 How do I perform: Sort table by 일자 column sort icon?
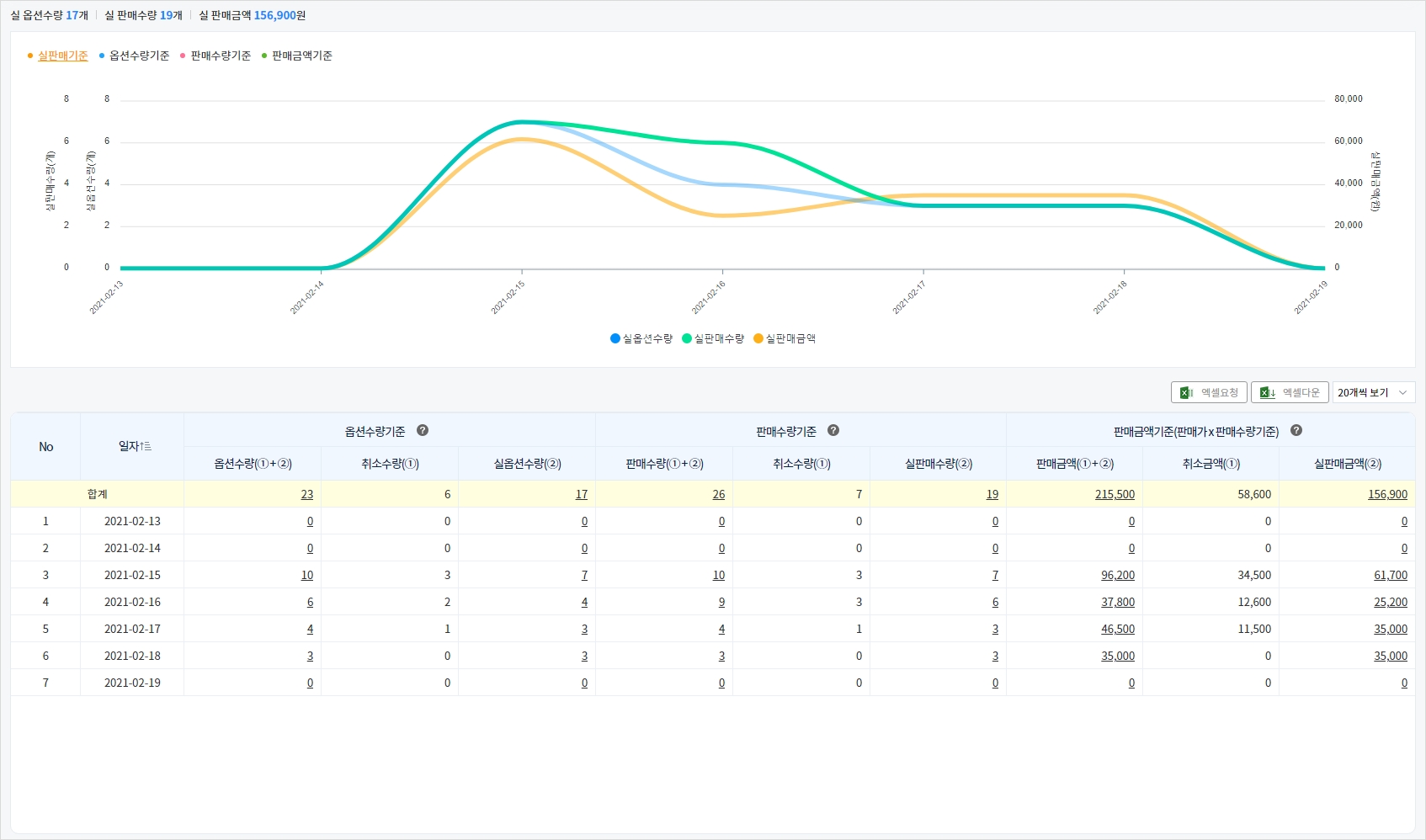click(x=146, y=446)
